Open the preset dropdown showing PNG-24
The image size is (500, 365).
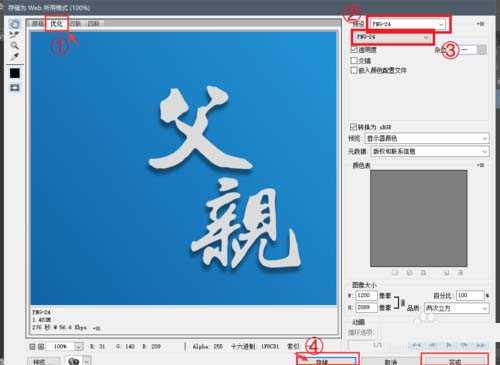click(408, 24)
